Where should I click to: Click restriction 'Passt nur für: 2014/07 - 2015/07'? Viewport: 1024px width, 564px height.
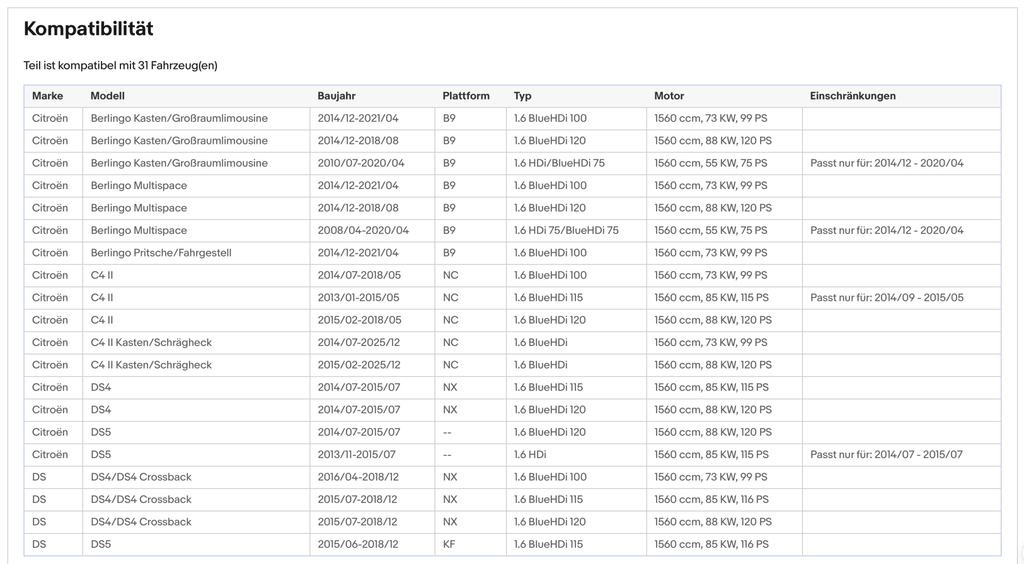(x=887, y=454)
